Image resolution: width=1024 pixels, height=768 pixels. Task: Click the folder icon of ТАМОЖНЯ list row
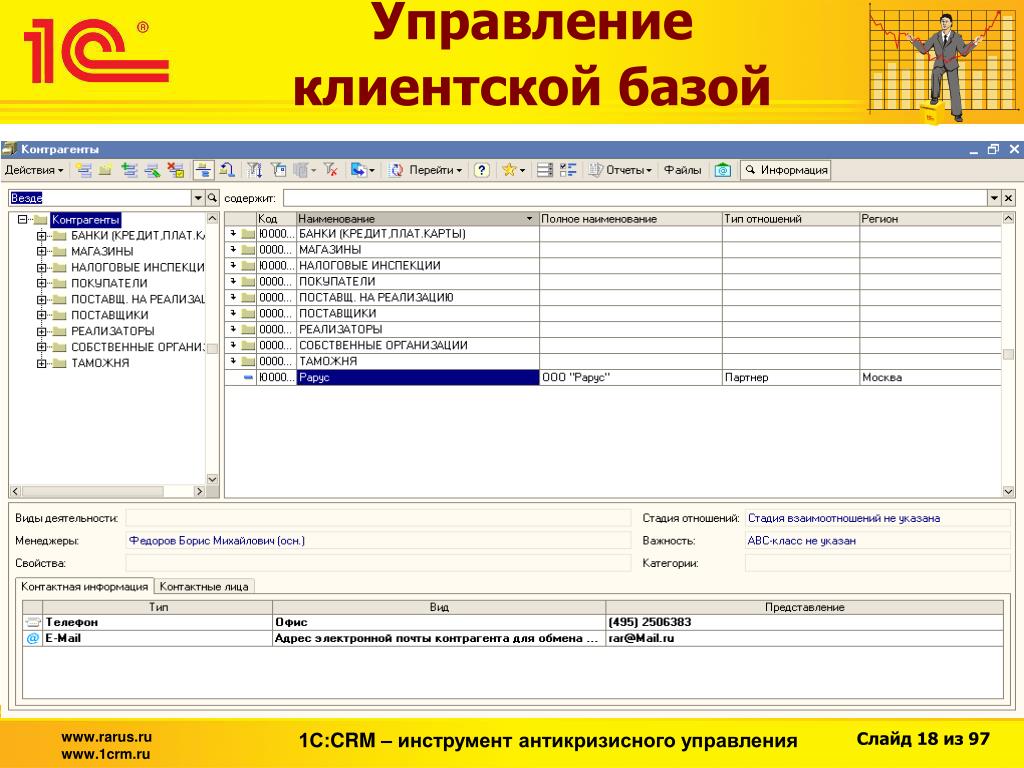248,362
